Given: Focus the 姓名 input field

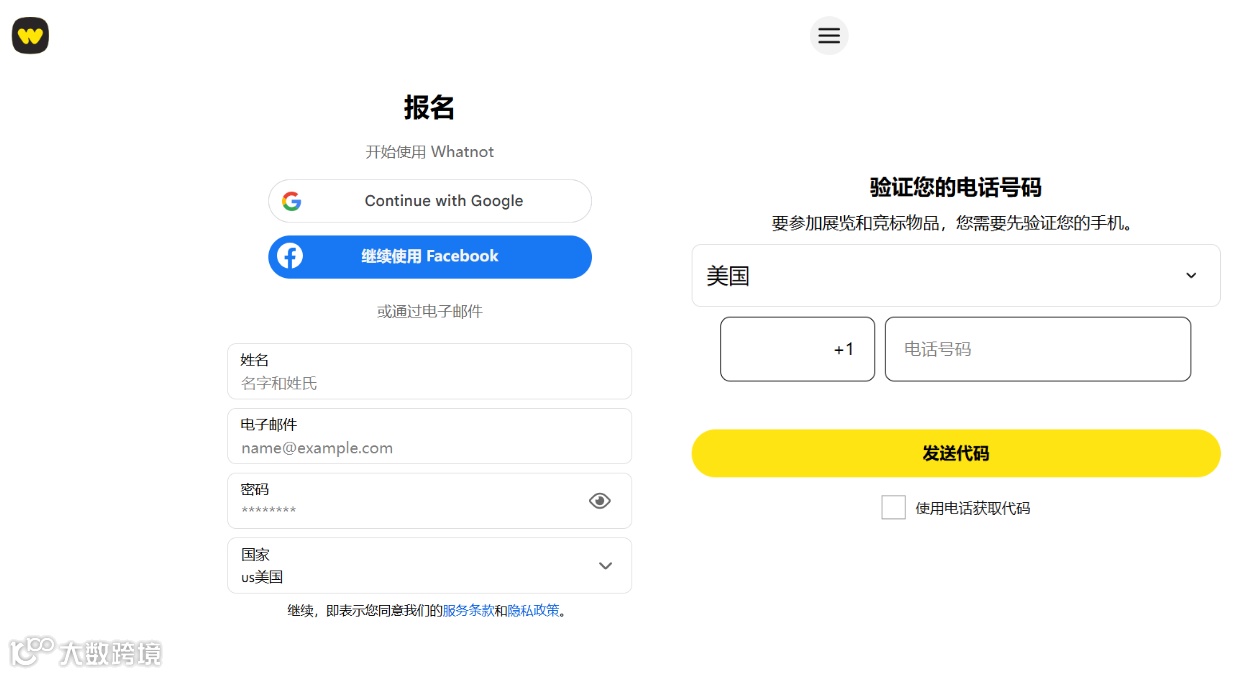Looking at the screenshot, I should click(430, 372).
